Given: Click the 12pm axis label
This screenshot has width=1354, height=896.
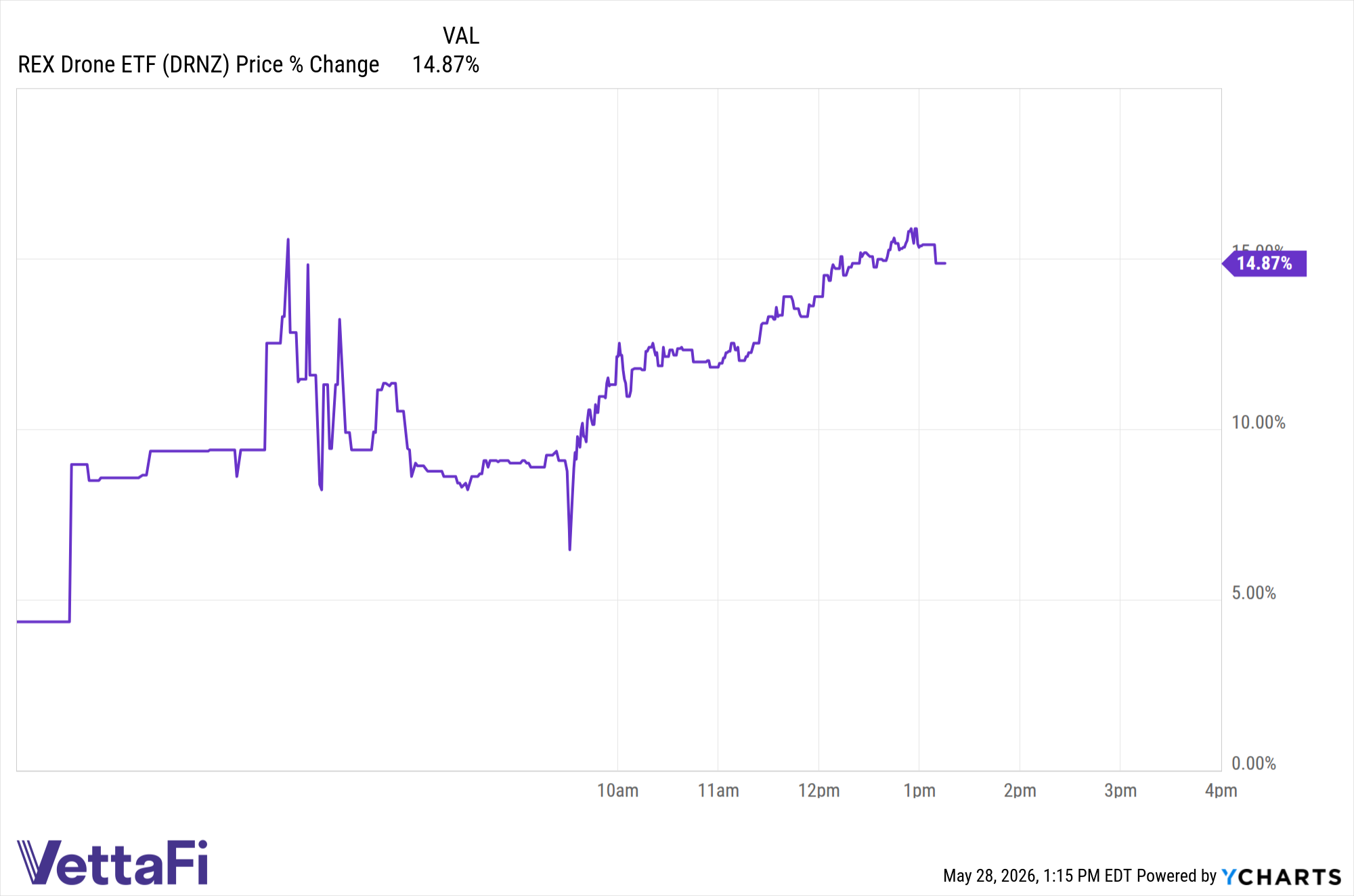Looking at the screenshot, I should pos(818,790).
